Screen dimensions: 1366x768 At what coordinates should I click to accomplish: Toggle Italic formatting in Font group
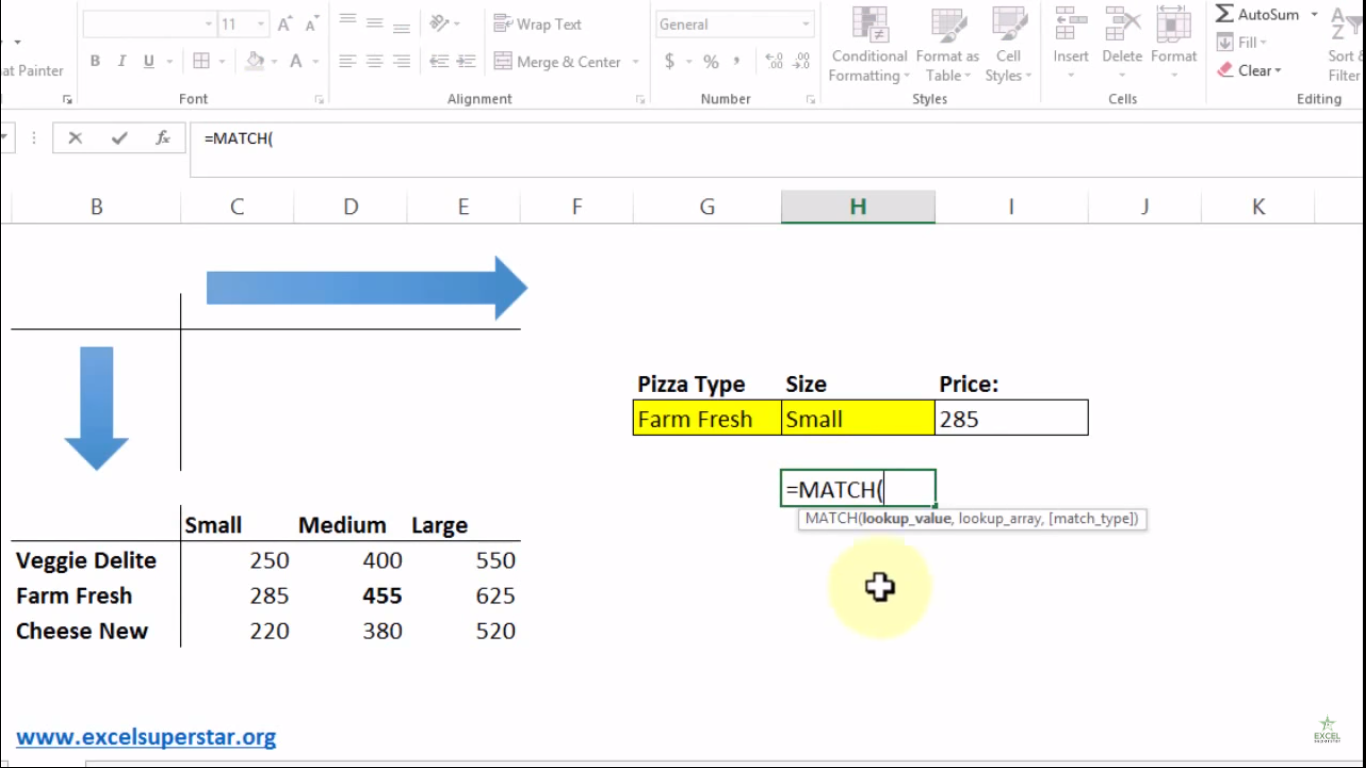[x=122, y=62]
